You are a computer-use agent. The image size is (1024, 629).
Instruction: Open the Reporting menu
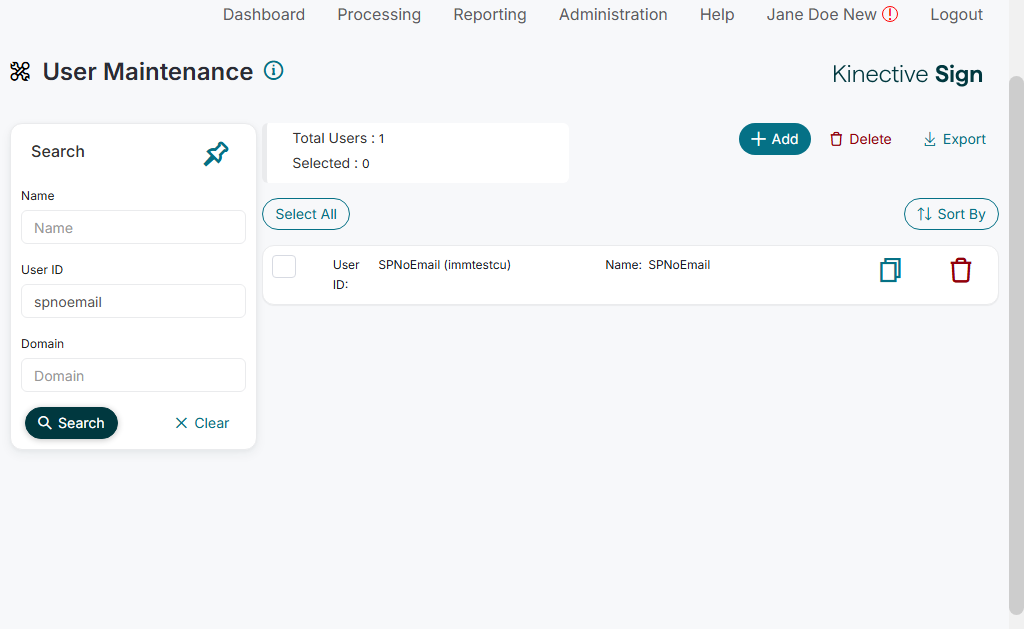pos(490,15)
